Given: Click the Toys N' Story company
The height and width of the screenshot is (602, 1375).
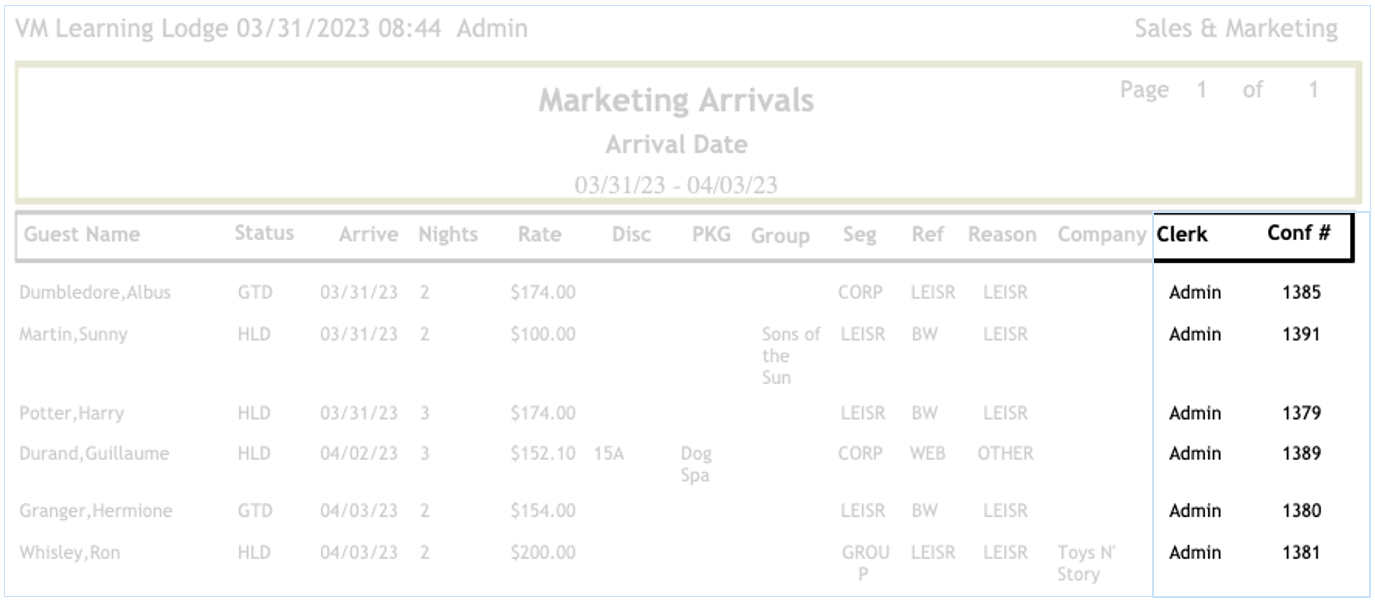Looking at the screenshot, I should point(1086,563).
